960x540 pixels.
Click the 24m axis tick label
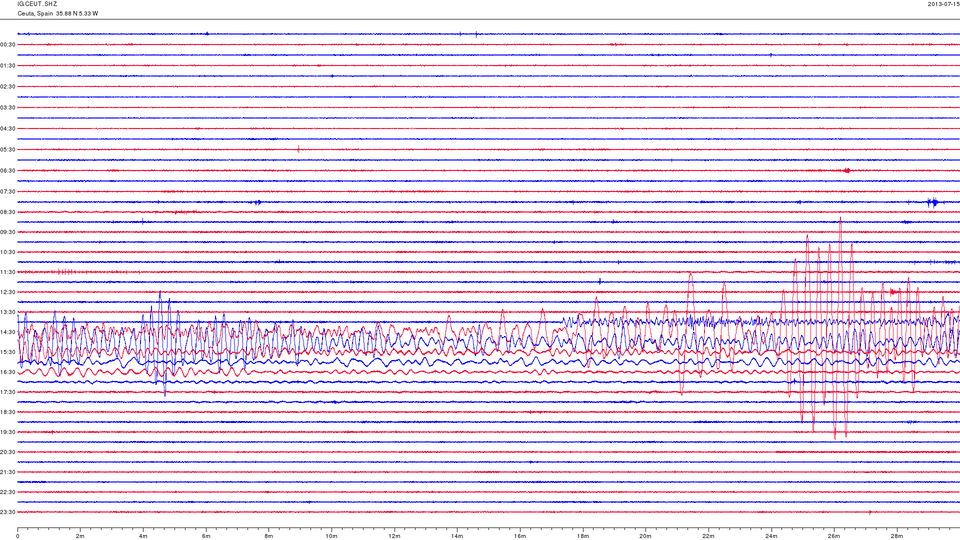(x=771, y=536)
